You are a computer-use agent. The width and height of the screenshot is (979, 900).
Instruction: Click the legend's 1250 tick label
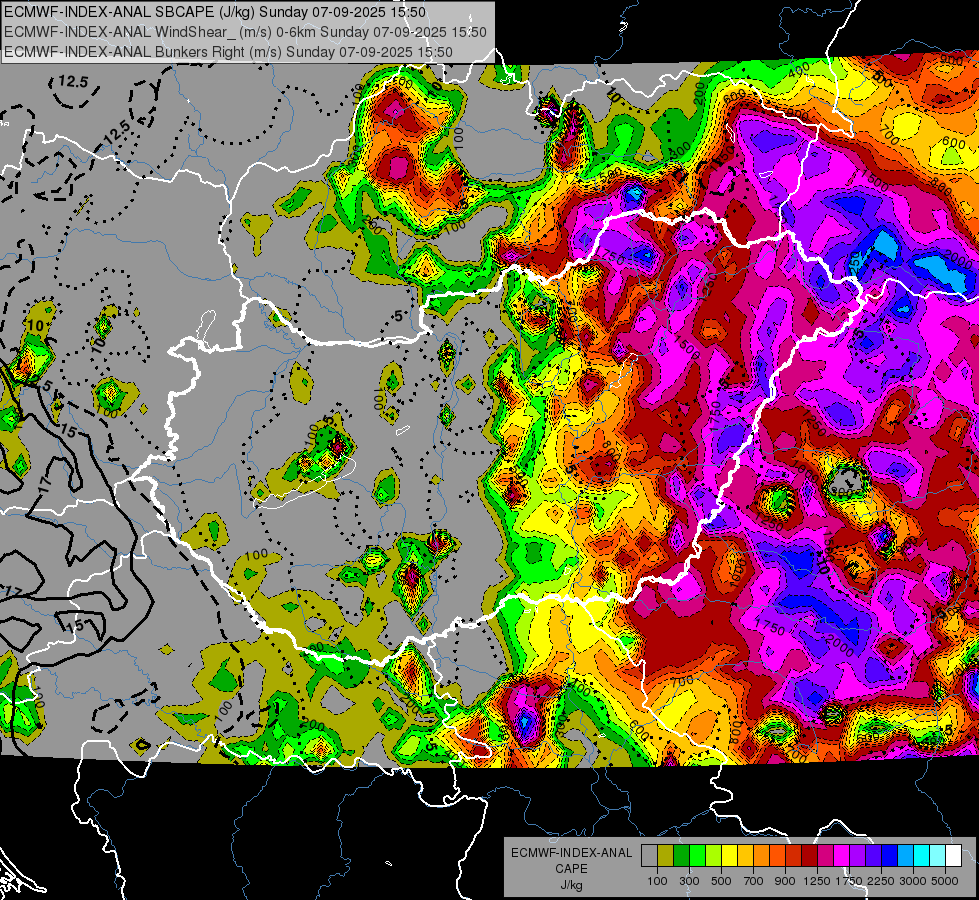(x=817, y=881)
